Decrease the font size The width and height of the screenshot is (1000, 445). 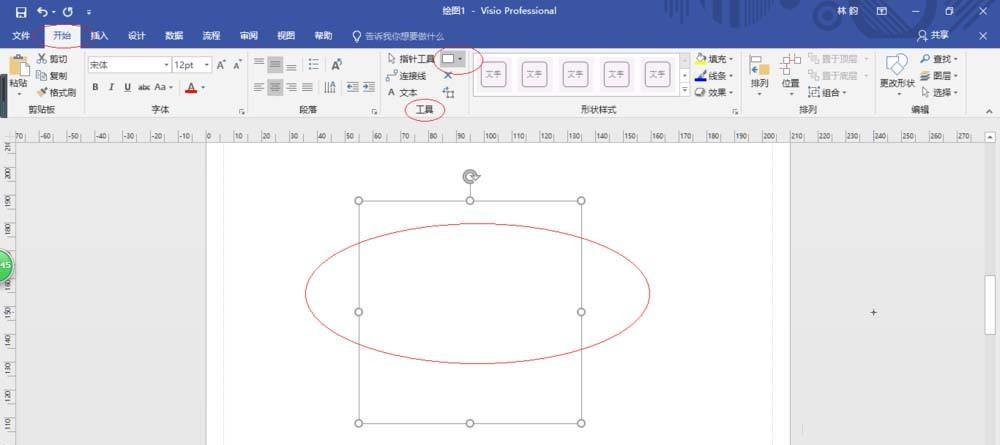coord(237,65)
